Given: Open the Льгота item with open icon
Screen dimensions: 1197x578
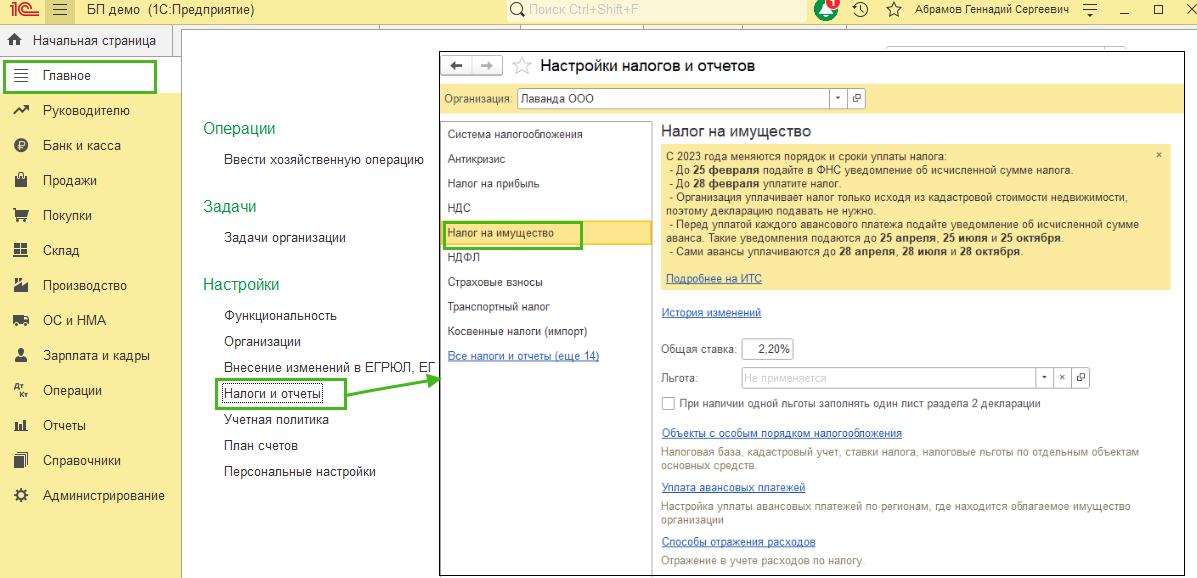Looking at the screenshot, I should [x=1080, y=378].
